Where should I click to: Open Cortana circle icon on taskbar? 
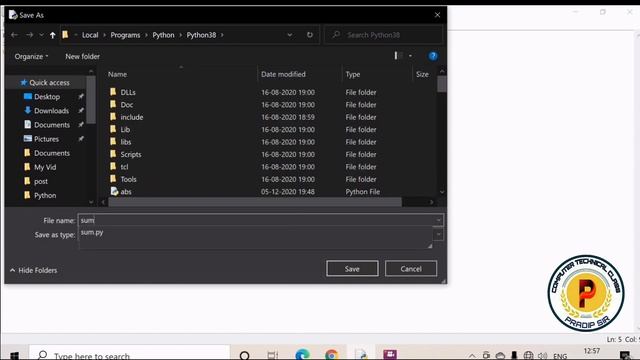point(244,355)
